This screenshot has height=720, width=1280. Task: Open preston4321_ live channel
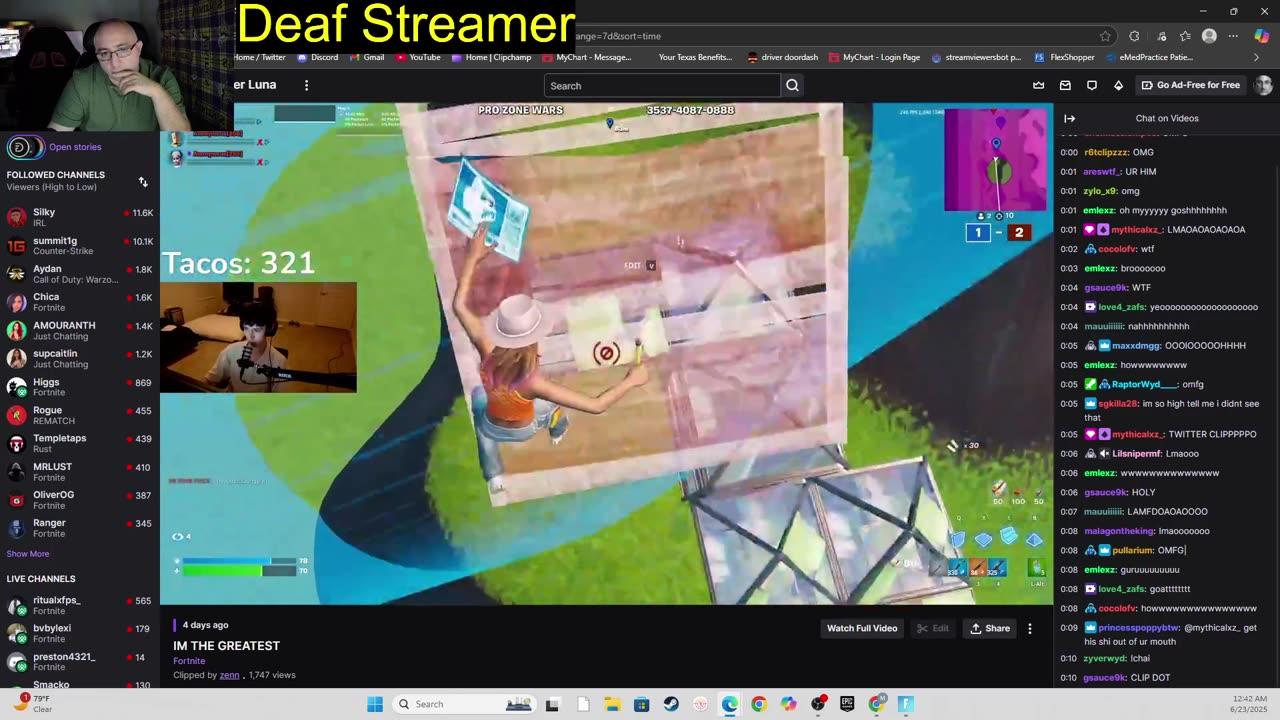[80, 662]
